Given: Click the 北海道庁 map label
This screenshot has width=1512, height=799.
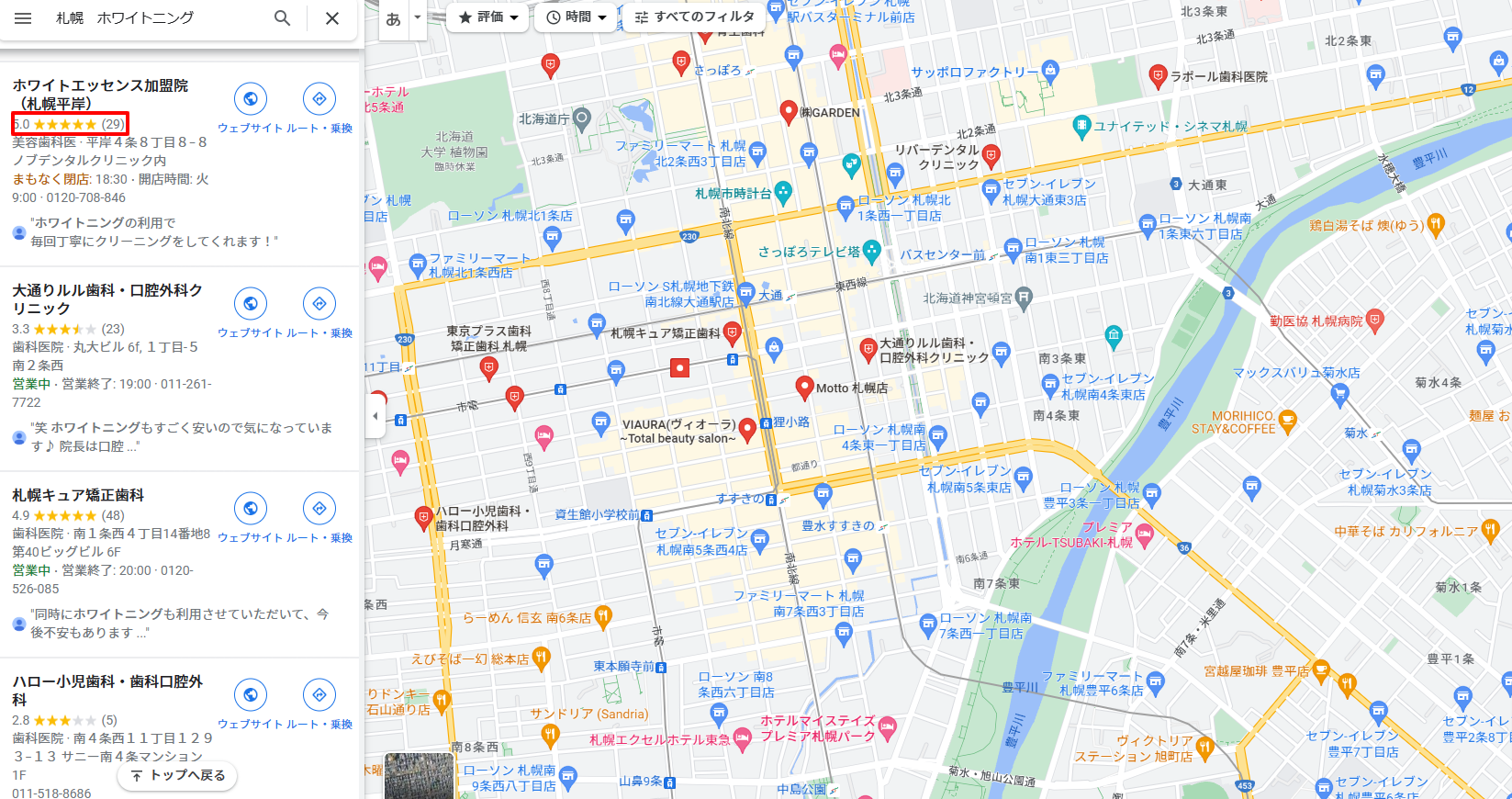Looking at the screenshot, I should pyautogui.click(x=544, y=118).
